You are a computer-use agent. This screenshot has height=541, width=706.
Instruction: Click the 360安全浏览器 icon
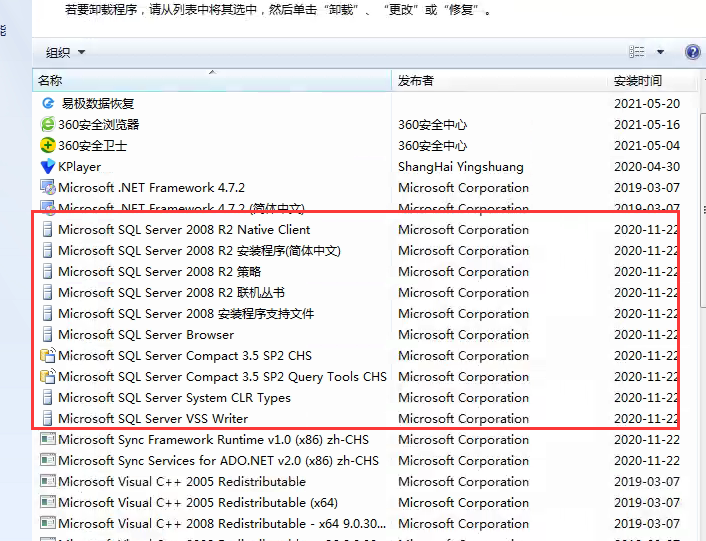coord(48,124)
